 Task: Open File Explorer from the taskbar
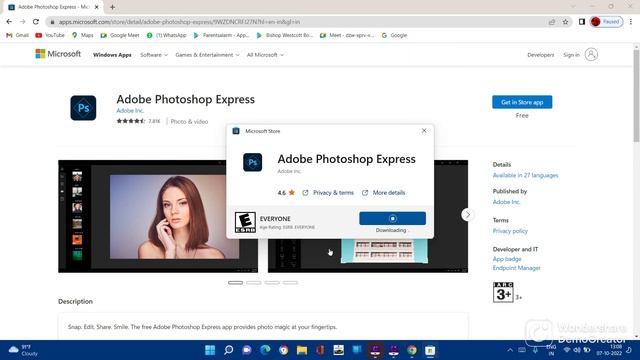[x=302, y=350]
